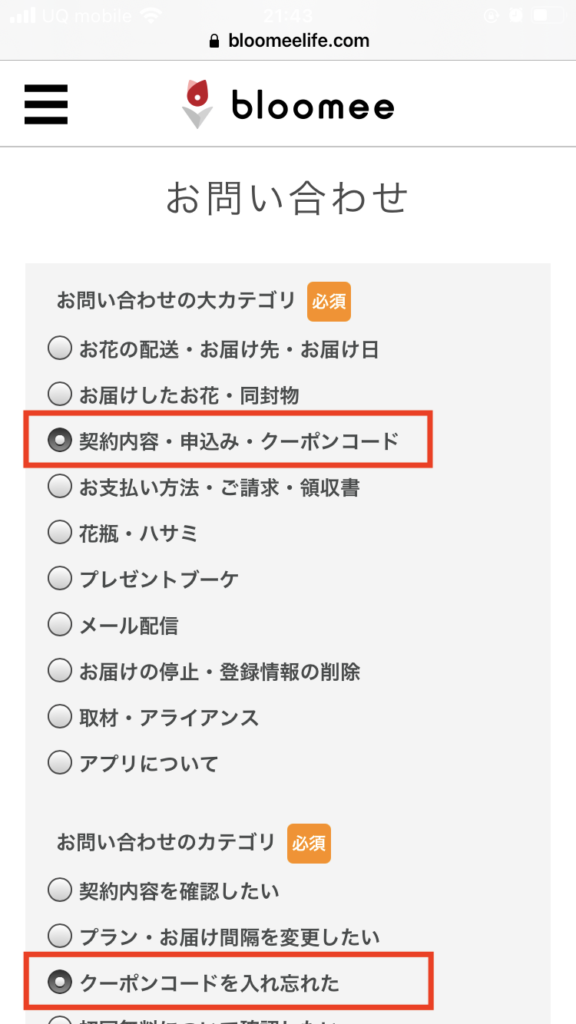Select クーポンコードを入れ忘れた radio button

(59, 982)
